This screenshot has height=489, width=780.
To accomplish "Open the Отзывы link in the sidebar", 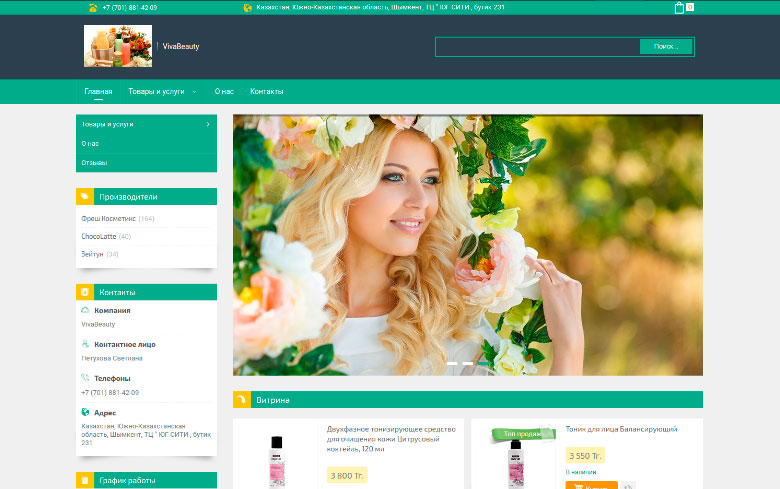I will (95, 163).
